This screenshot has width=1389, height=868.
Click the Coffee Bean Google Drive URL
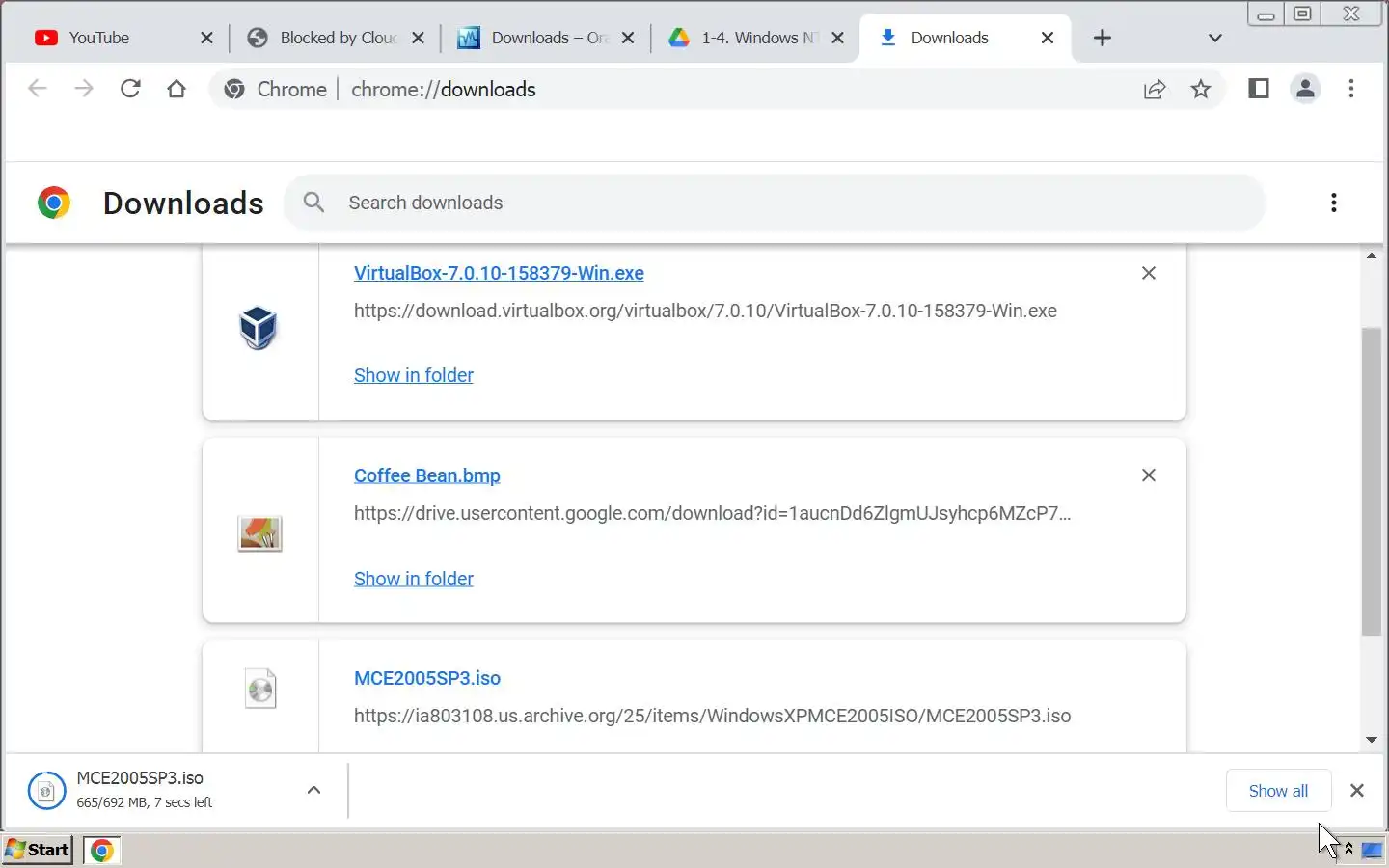(x=712, y=513)
